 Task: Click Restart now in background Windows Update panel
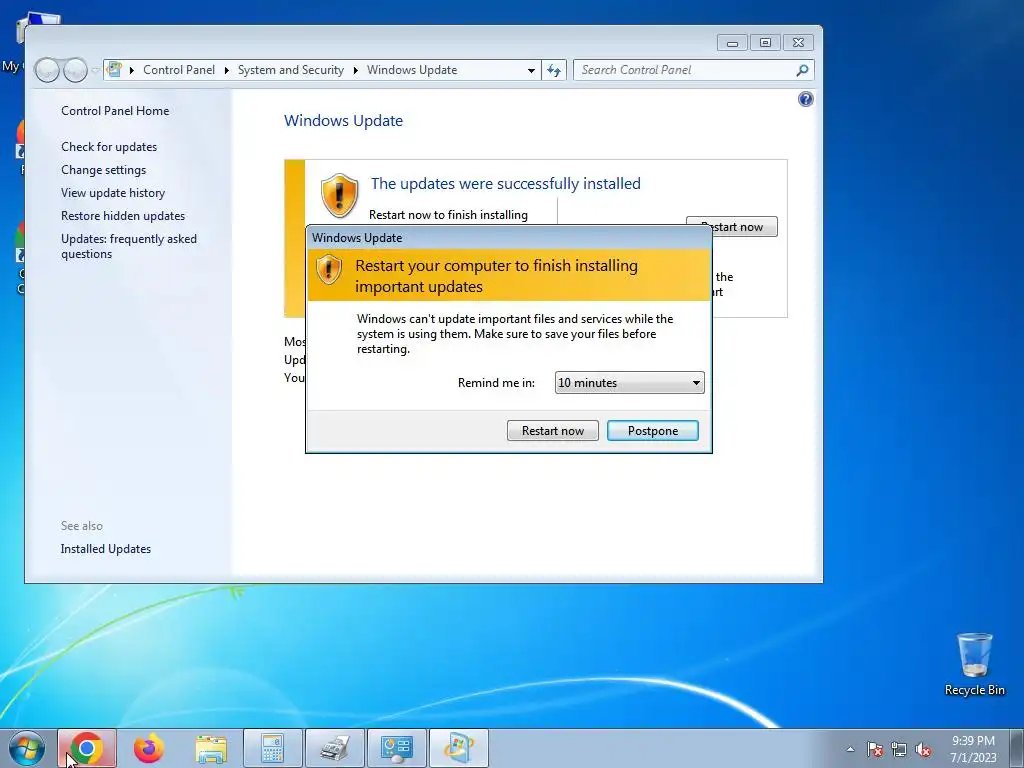click(744, 227)
